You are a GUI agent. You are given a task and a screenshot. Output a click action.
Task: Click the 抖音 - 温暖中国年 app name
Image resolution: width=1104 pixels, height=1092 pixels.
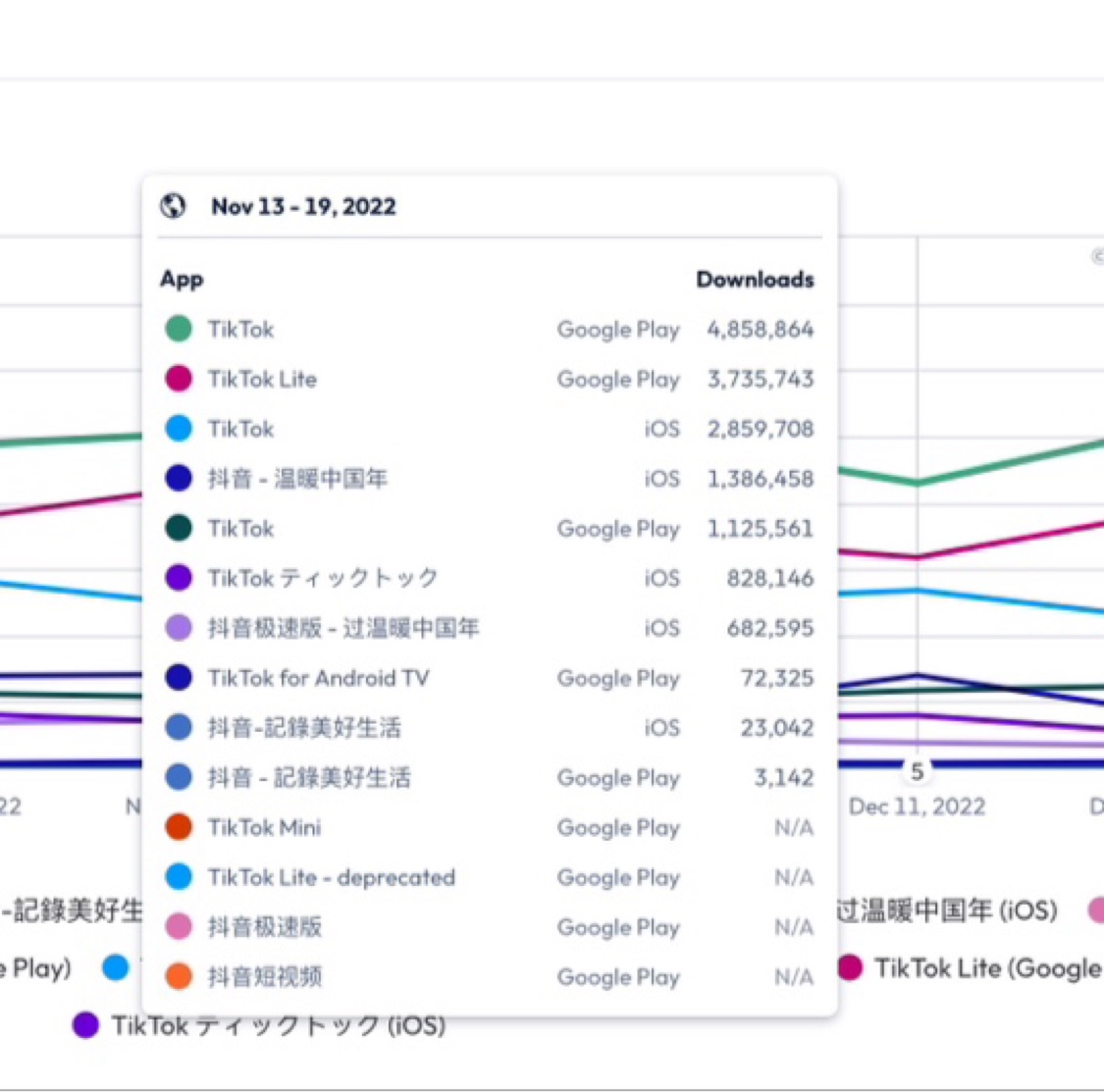click(x=297, y=479)
